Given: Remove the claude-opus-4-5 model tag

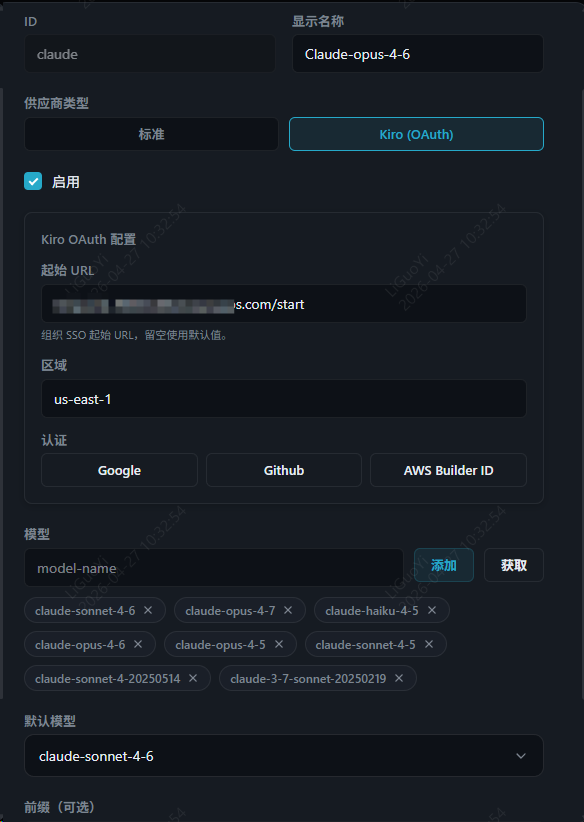Looking at the screenshot, I should coord(279,644).
